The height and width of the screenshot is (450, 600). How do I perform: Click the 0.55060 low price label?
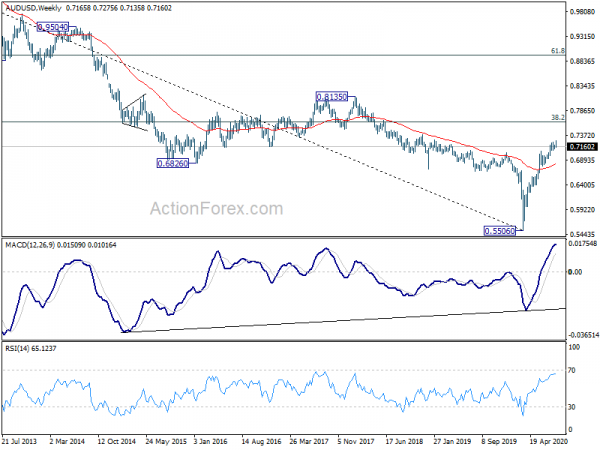coord(500,231)
